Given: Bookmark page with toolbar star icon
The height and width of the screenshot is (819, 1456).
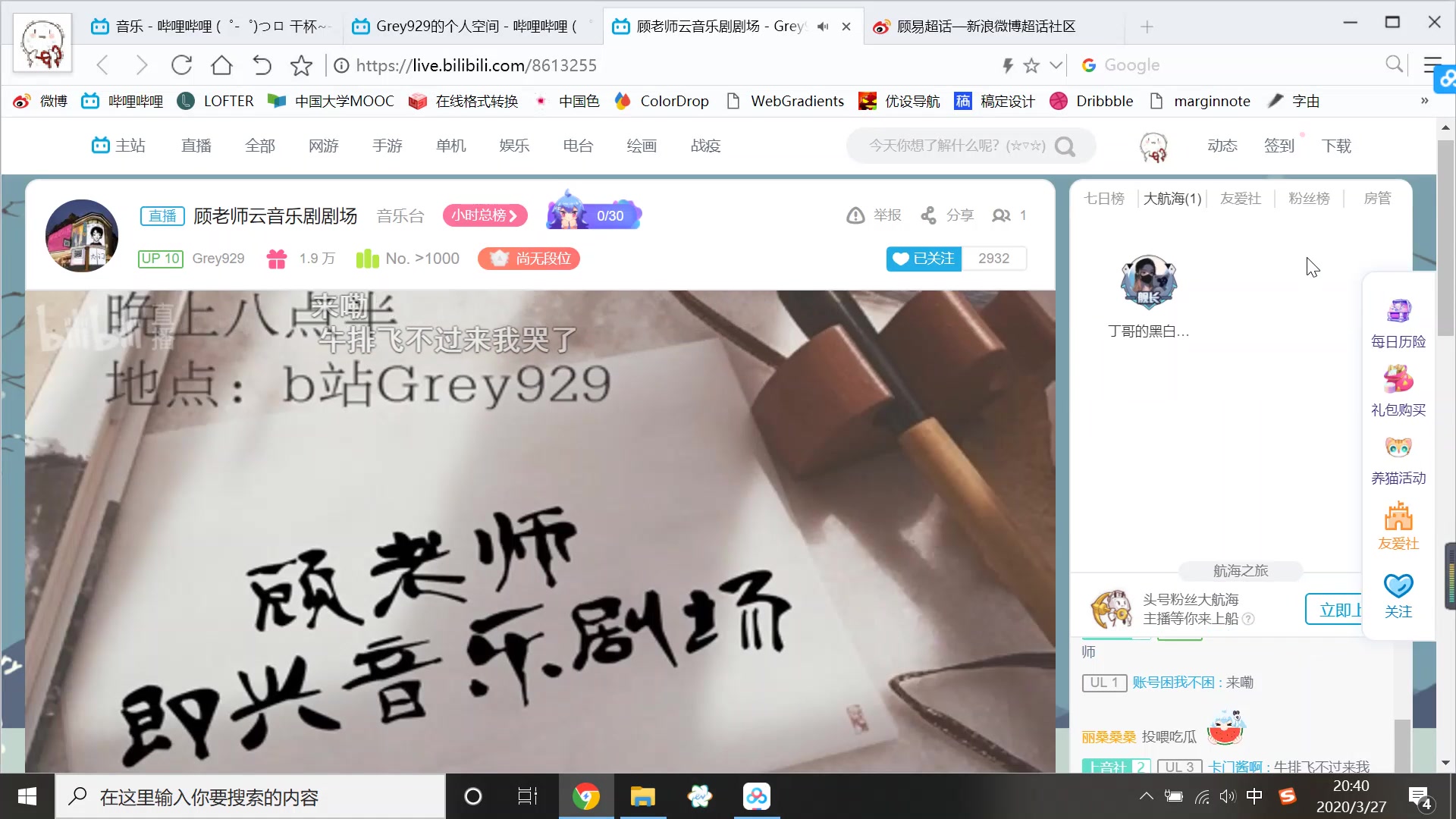Looking at the screenshot, I should [301, 65].
